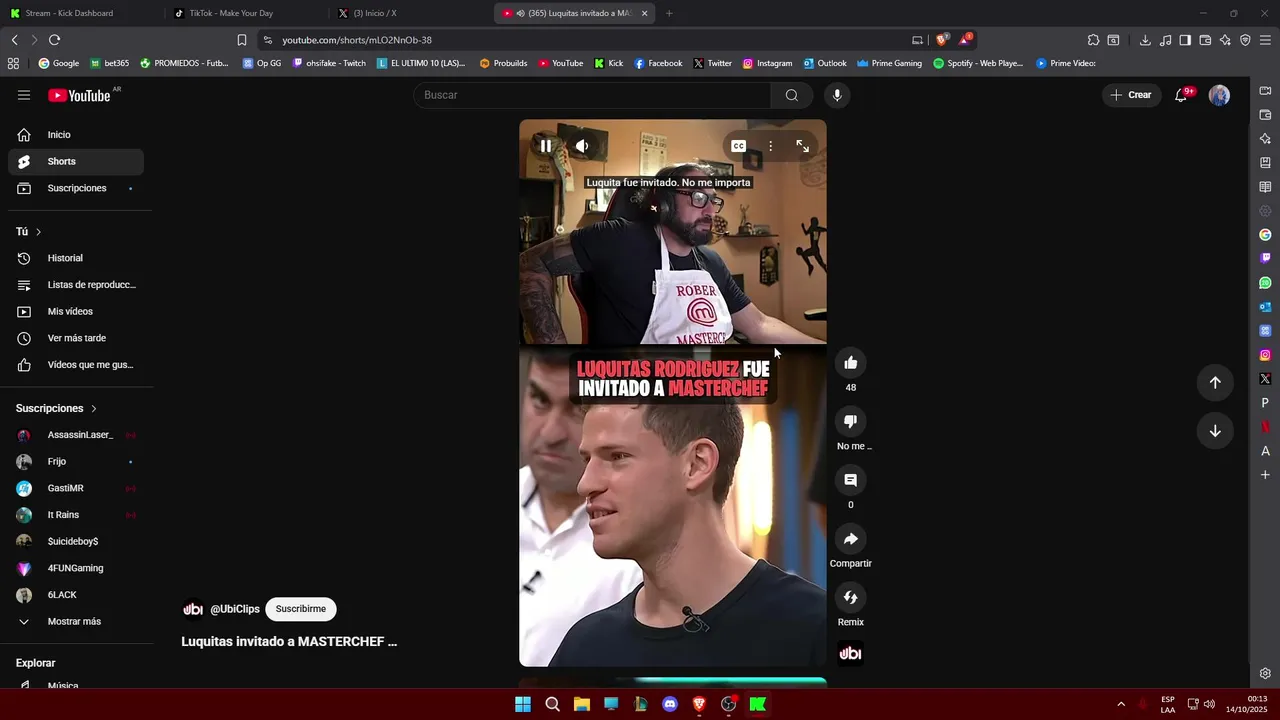The height and width of the screenshot is (720, 1280).
Task: Open the Crear create button
Action: (1130, 95)
